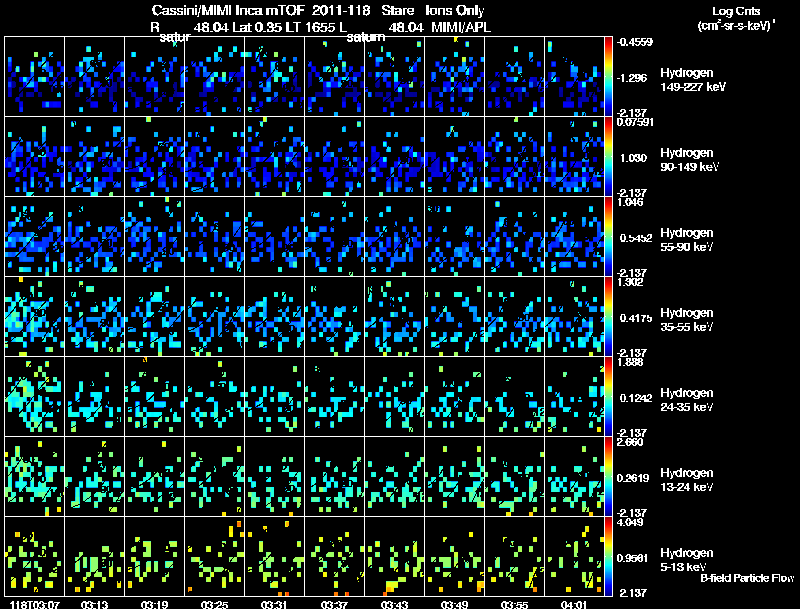Click the -1.296 color scale value
The image size is (800, 609).
tap(632, 78)
